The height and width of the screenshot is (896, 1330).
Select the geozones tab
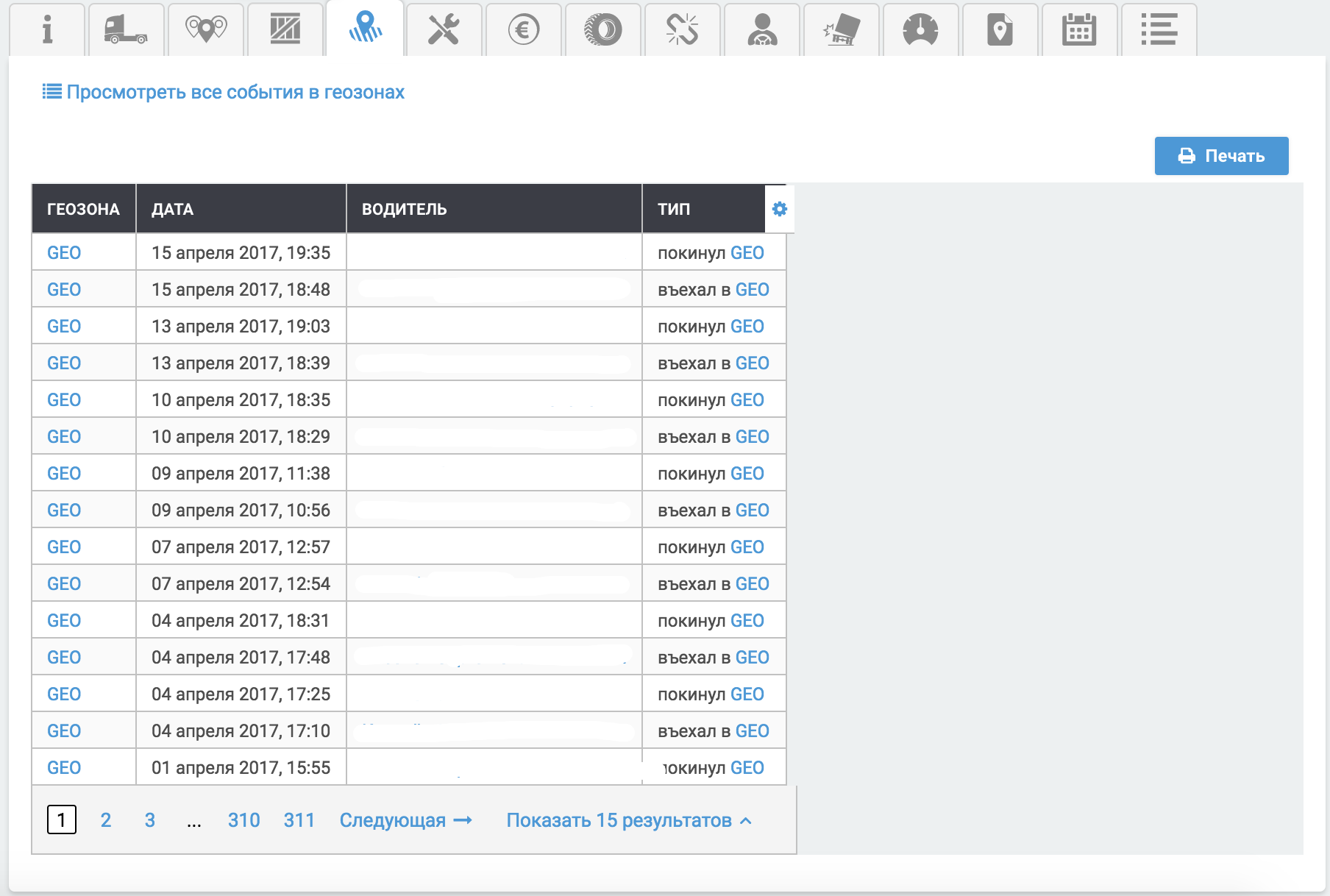pos(365,30)
